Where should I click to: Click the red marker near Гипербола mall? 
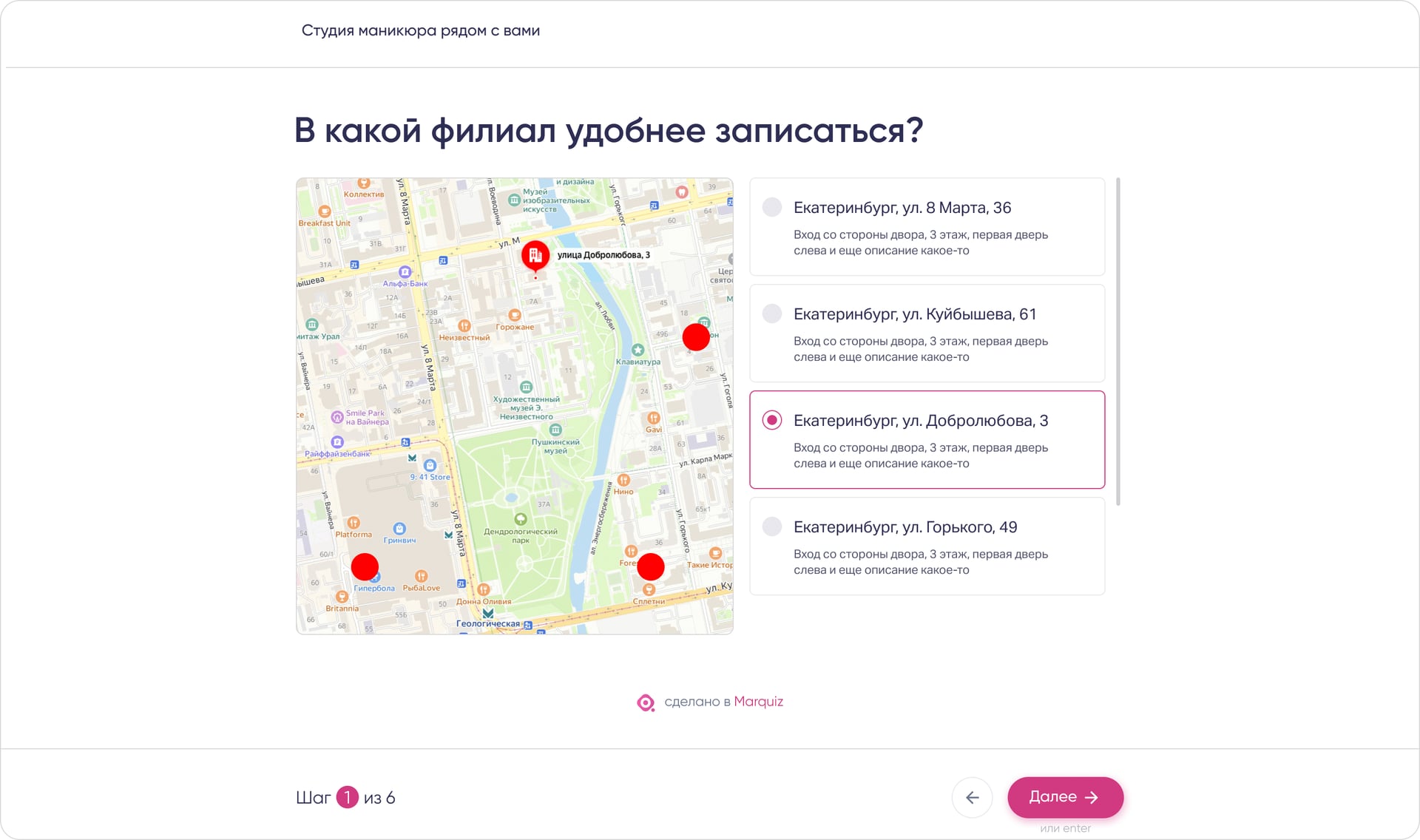pos(365,566)
